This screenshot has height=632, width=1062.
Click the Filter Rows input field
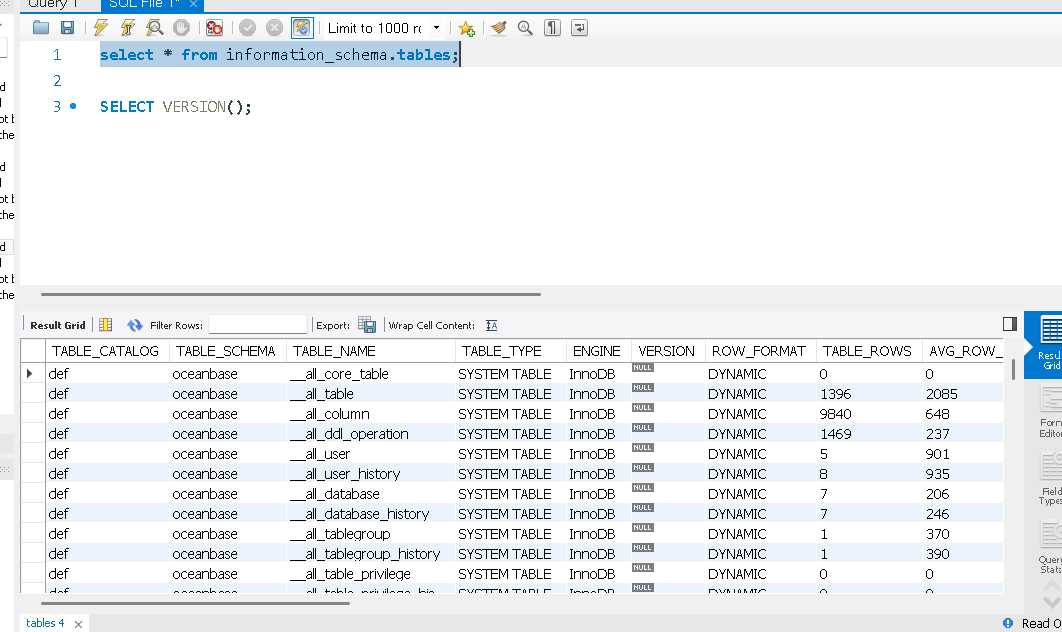pos(257,325)
